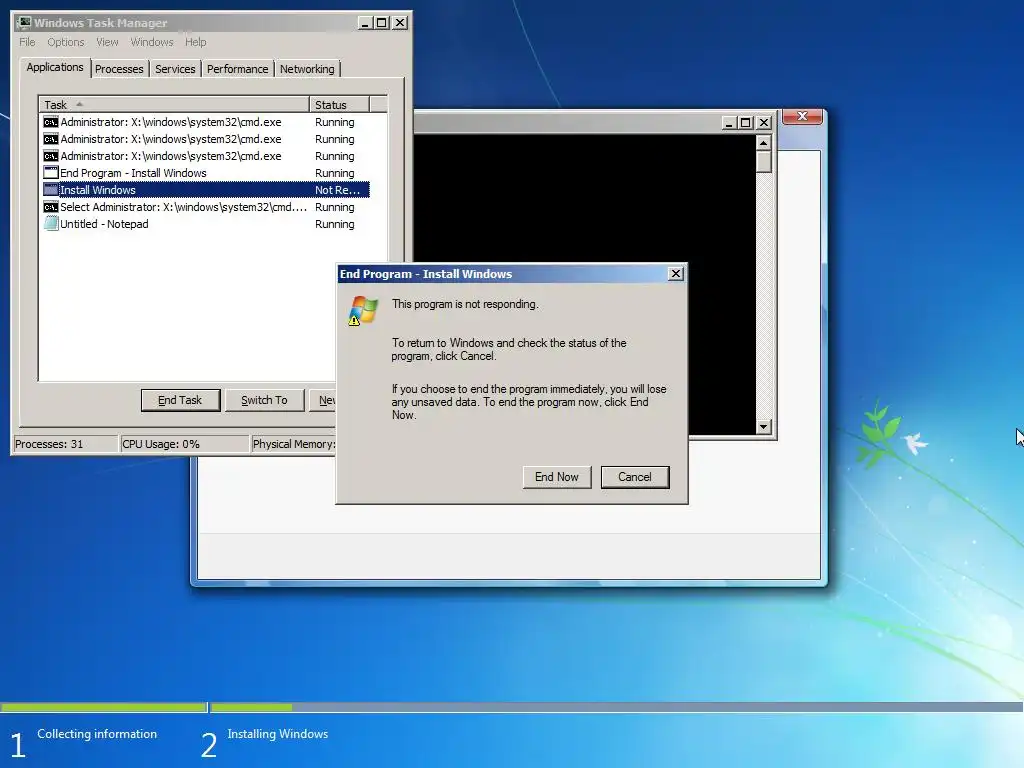Switch to the Performance tab
The image size is (1024, 768).
(237, 69)
